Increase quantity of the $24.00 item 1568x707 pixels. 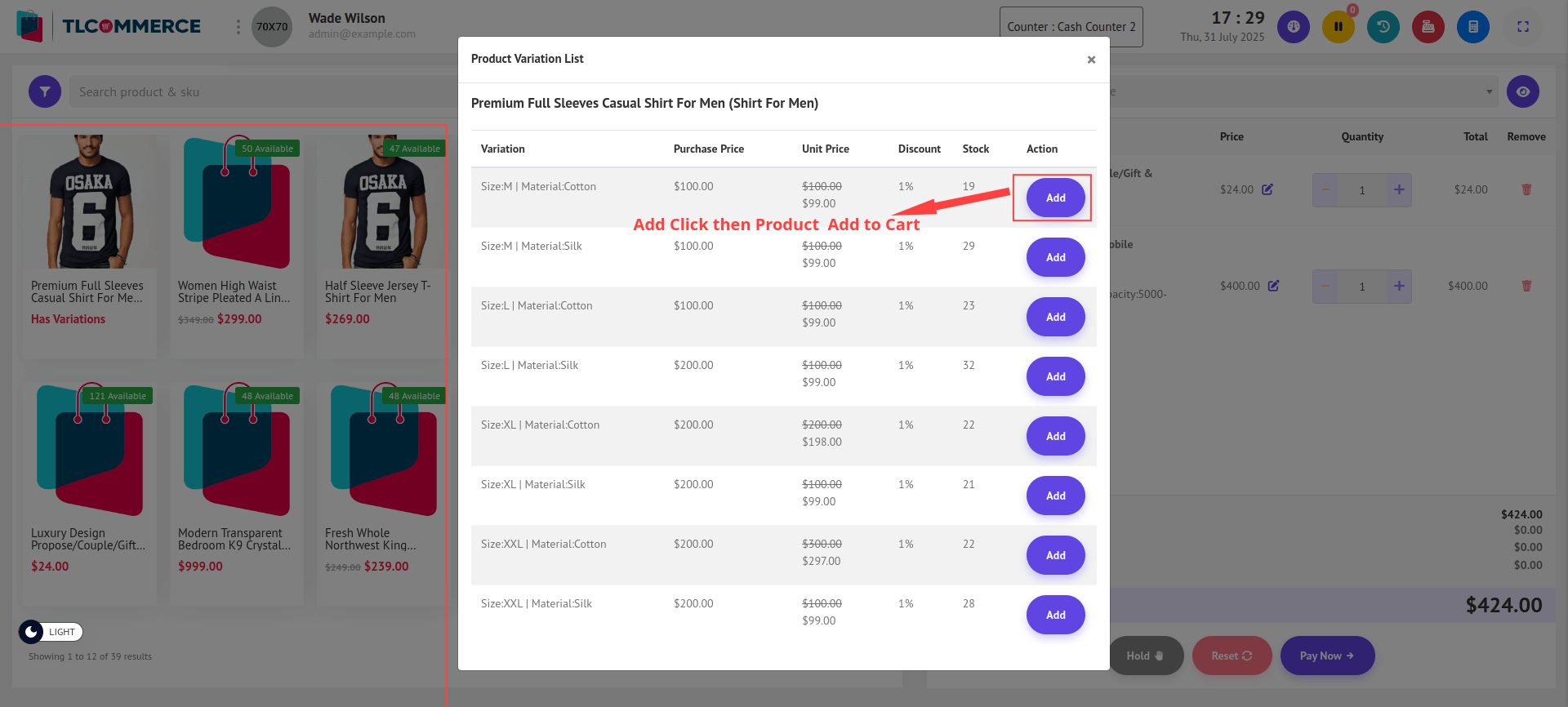(x=1399, y=190)
